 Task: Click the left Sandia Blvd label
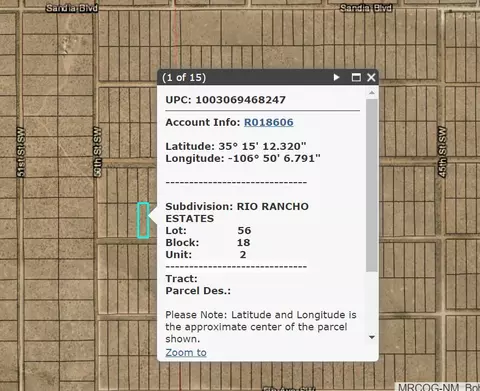coord(72,8)
